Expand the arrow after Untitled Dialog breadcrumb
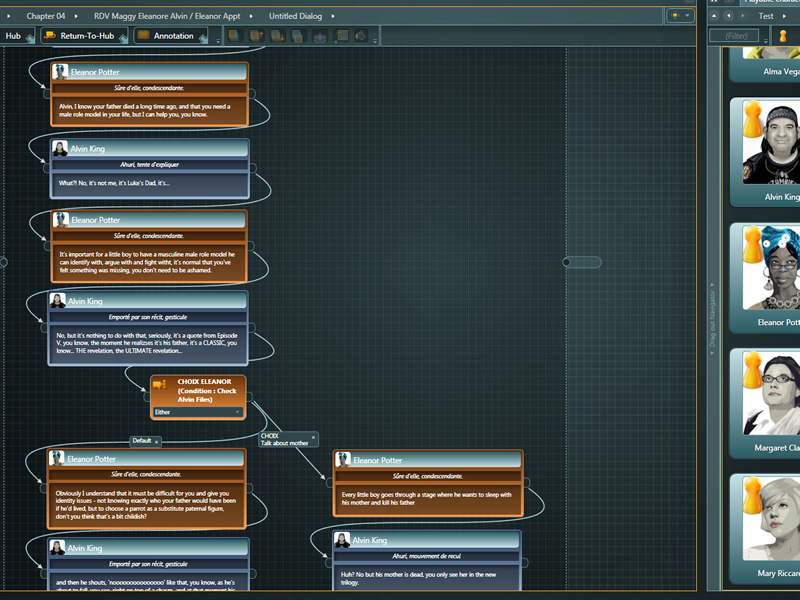800x600 pixels. [x=333, y=16]
